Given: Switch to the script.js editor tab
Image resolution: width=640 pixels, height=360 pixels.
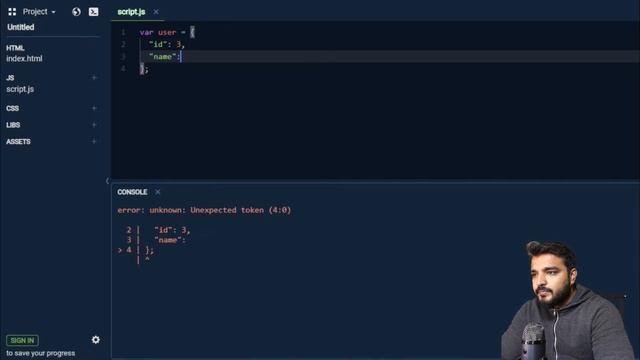Looking at the screenshot, I should (131, 12).
